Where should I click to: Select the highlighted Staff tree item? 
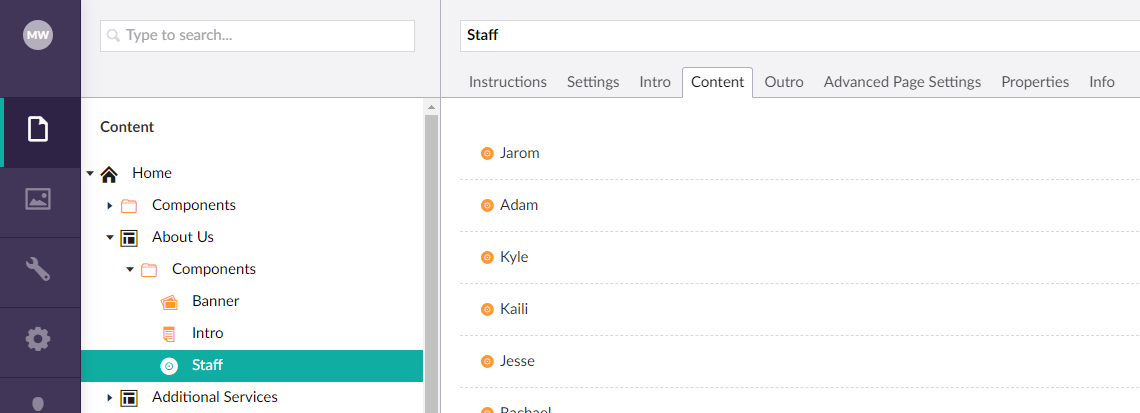(252, 366)
